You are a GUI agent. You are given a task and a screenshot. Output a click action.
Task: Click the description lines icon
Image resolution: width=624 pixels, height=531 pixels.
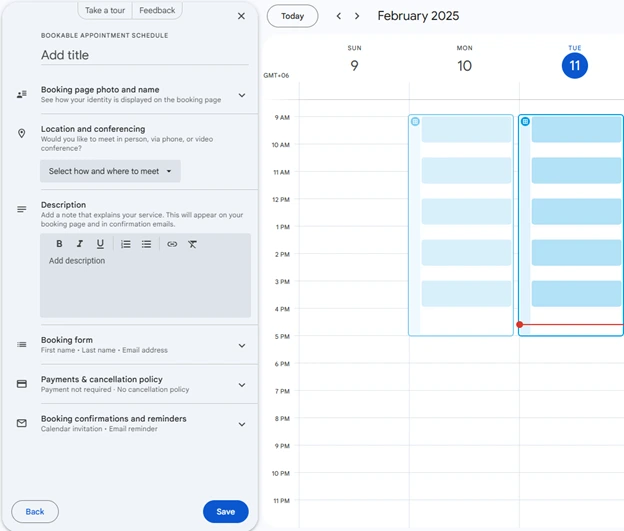pyautogui.click(x=22, y=209)
